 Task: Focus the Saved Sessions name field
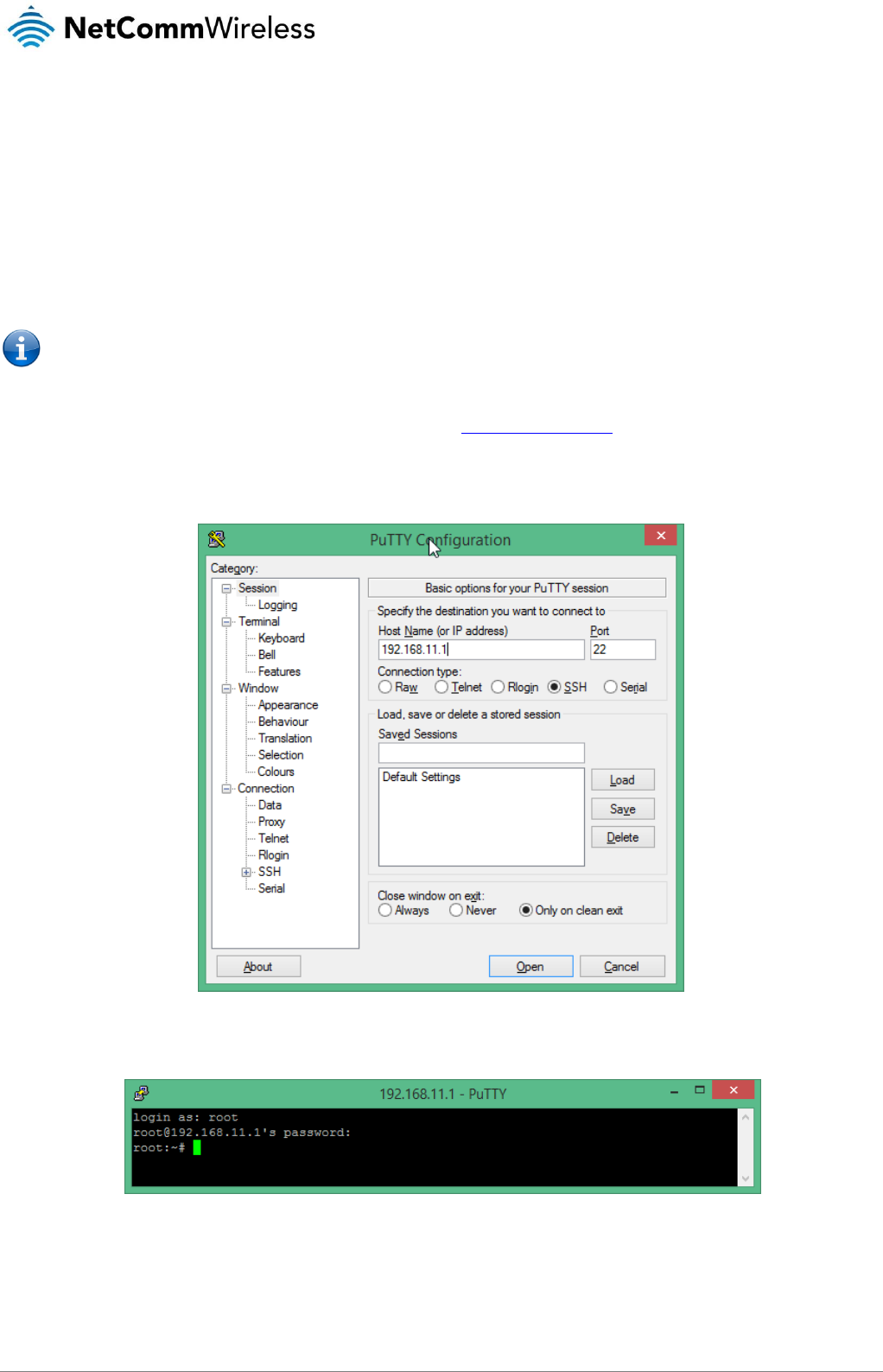click(481, 753)
